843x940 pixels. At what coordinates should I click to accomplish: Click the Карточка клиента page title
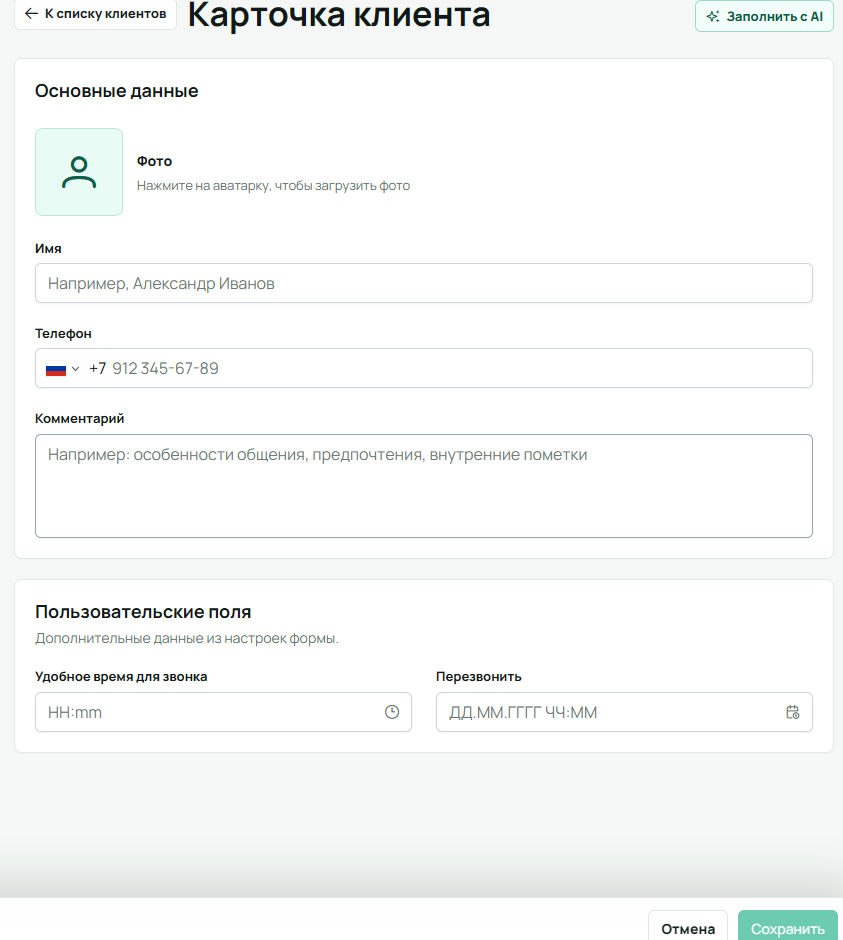tap(339, 15)
